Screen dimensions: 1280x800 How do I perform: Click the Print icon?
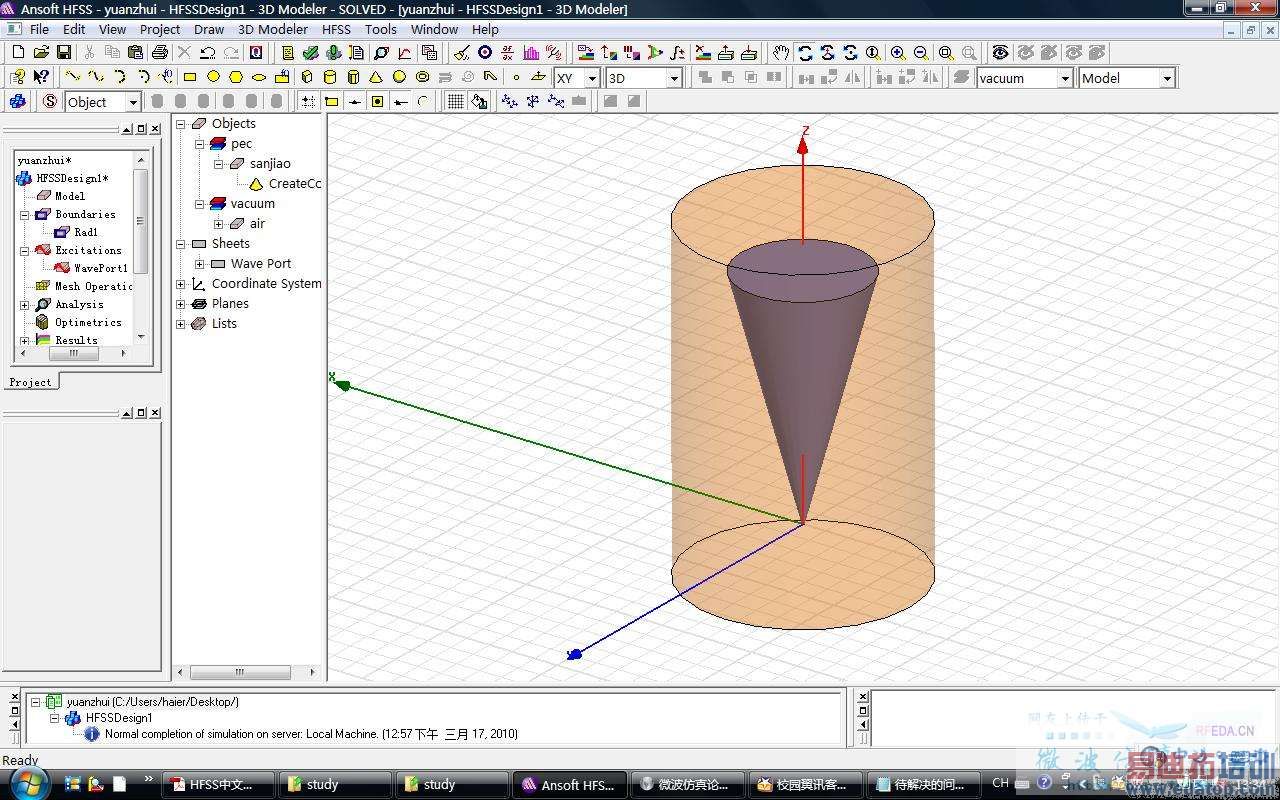coord(159,52)
